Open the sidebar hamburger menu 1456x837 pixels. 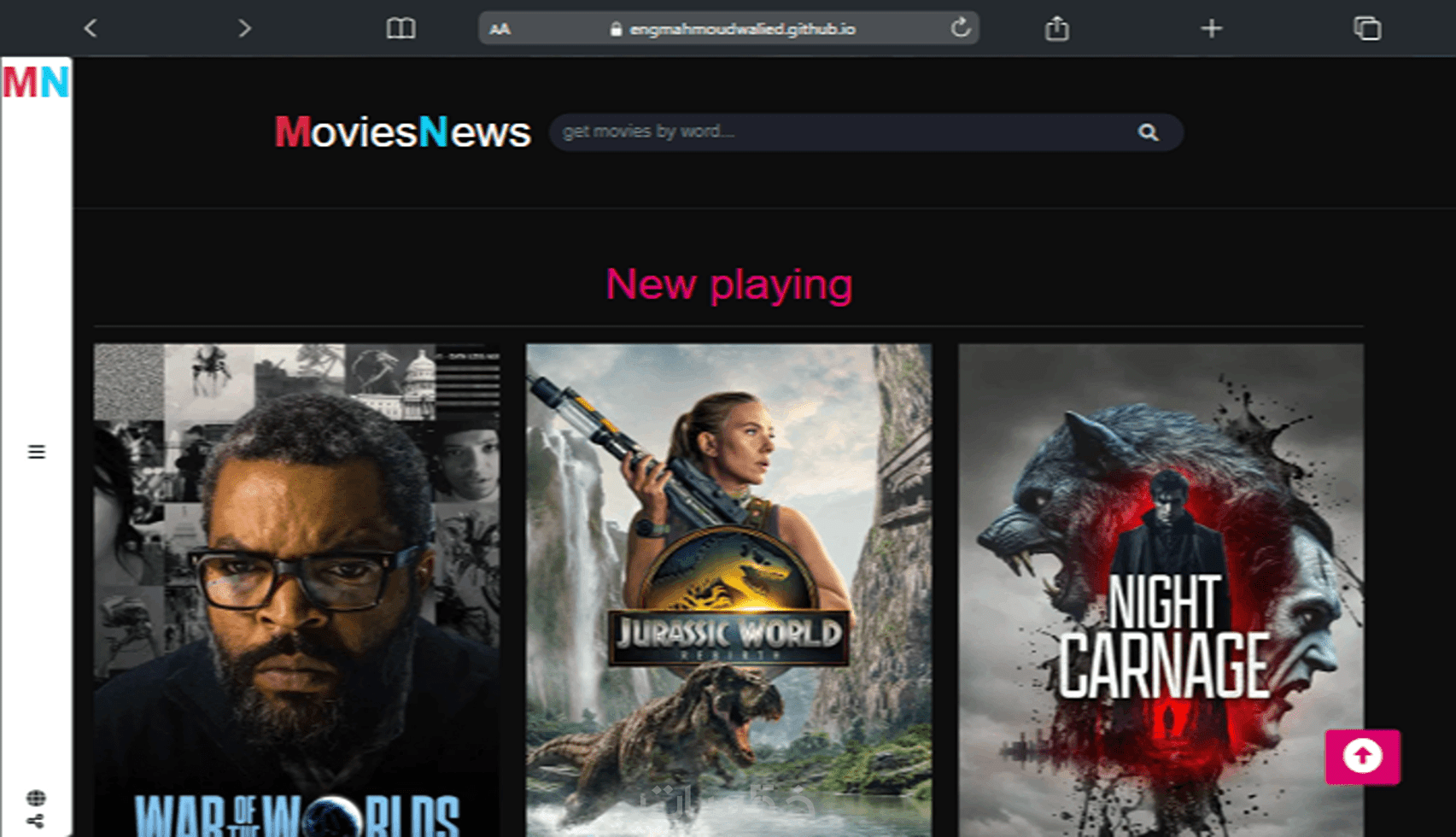37,452
